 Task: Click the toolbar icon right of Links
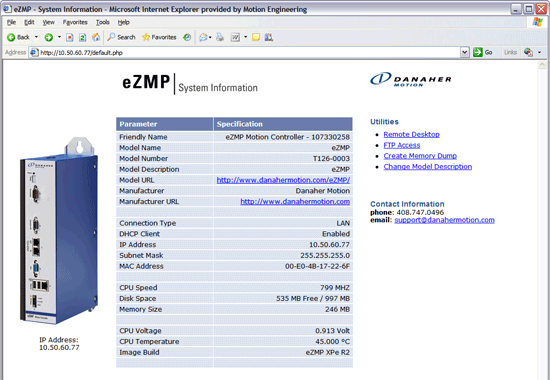click(528, 53)
